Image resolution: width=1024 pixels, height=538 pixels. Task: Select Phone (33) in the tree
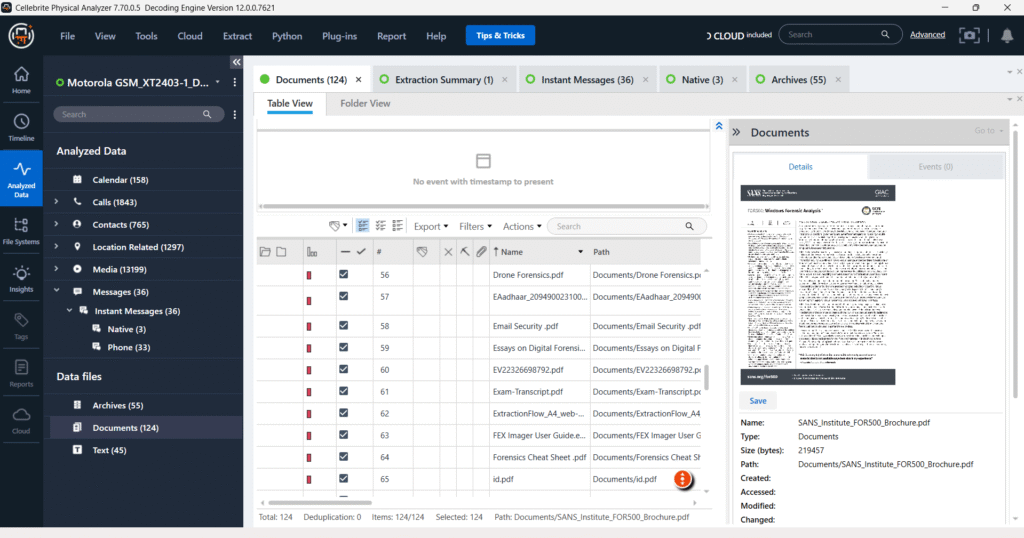click(129, 347)
